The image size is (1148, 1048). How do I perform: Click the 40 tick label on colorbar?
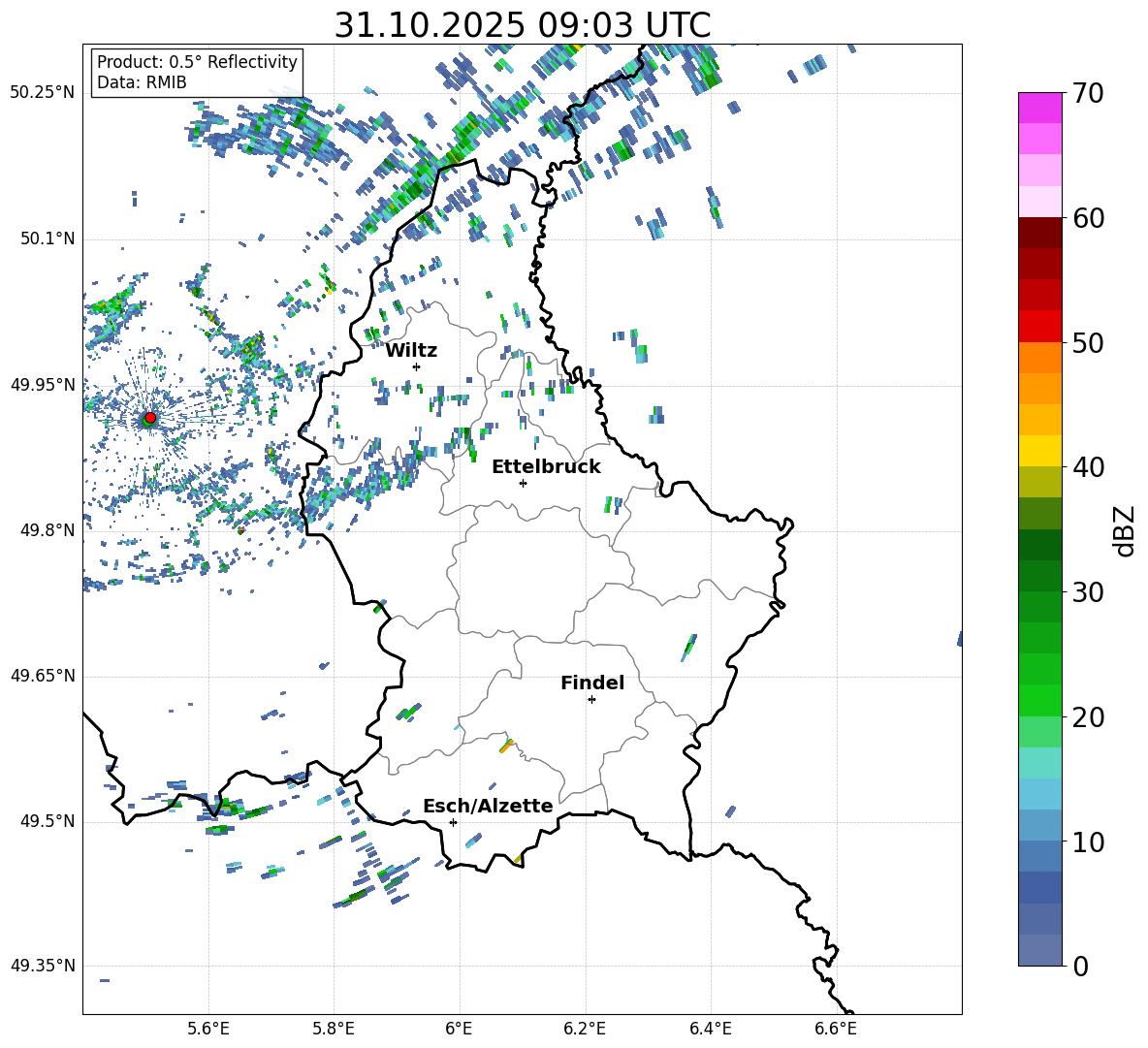pos(1088,467)
